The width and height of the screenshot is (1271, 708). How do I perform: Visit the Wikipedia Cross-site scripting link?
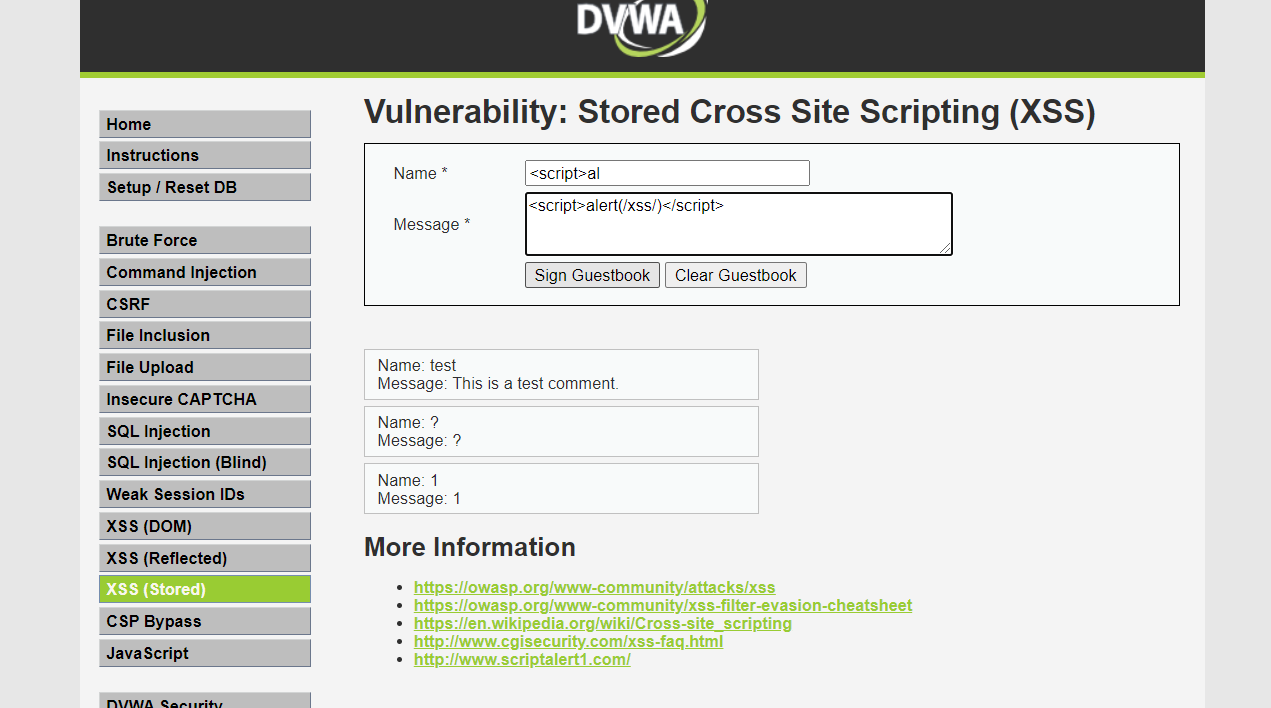coord(602,624)
